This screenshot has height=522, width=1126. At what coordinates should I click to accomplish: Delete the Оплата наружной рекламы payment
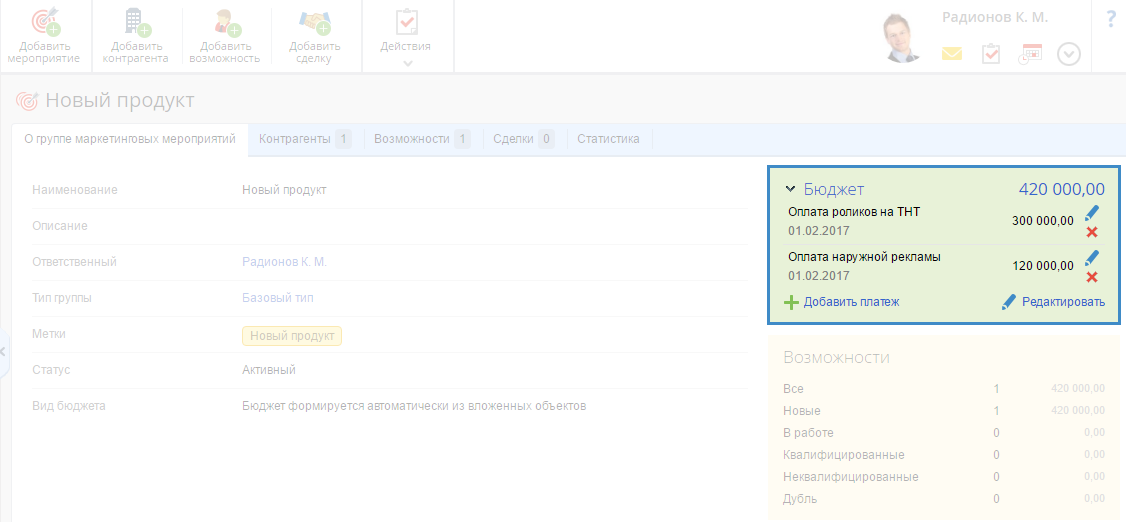click(x=1092, y=277)
